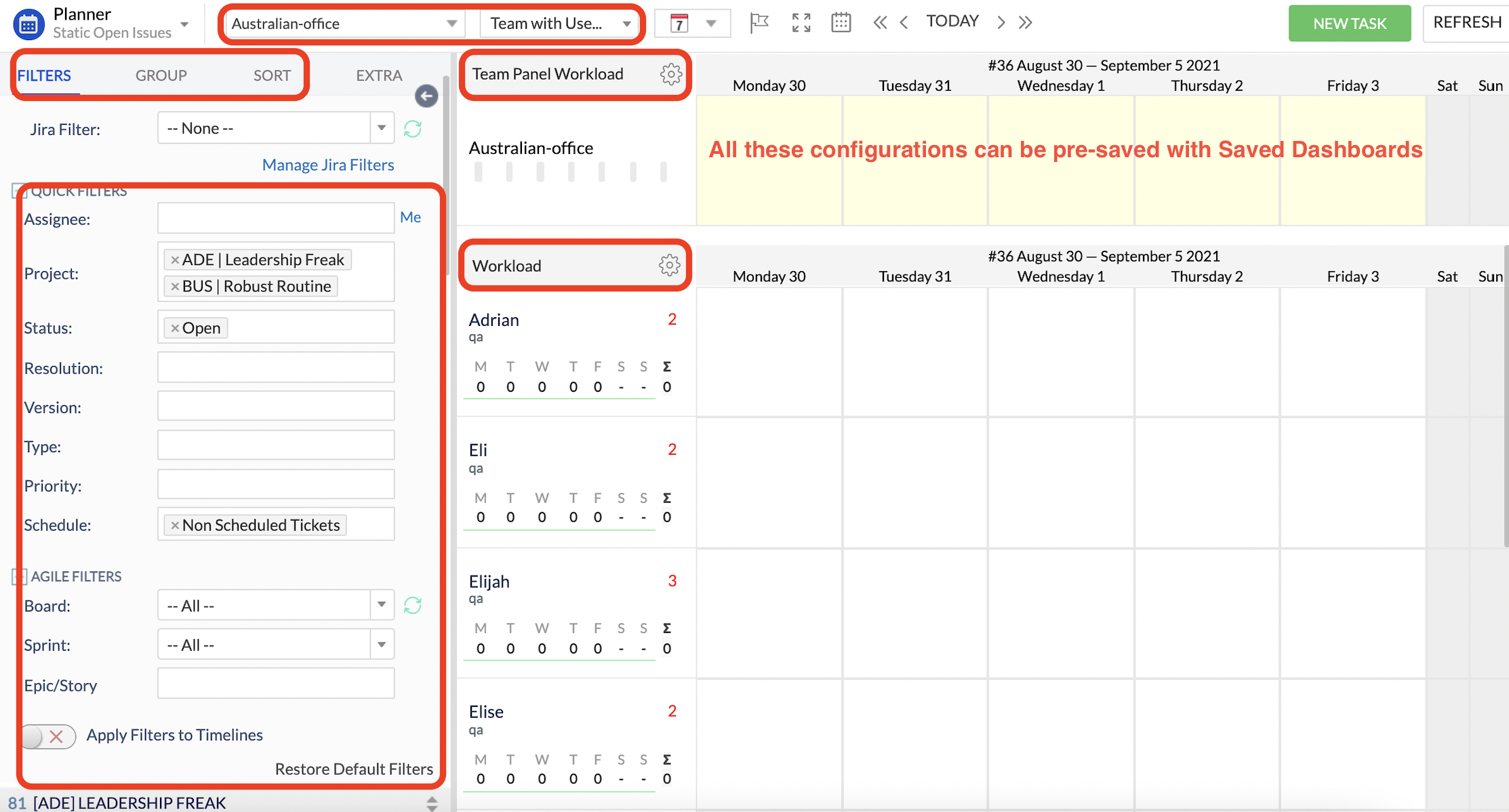This screenshot has height=812, width=1509.
Task: Open Team Panel Workload gear settings
Action: click(x=670, y=74)
